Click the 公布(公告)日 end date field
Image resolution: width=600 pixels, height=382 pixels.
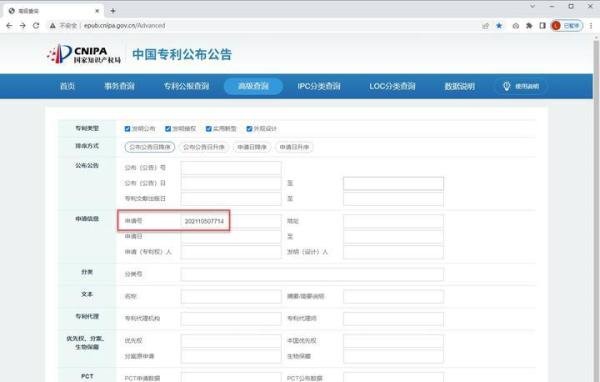(393, 183)
